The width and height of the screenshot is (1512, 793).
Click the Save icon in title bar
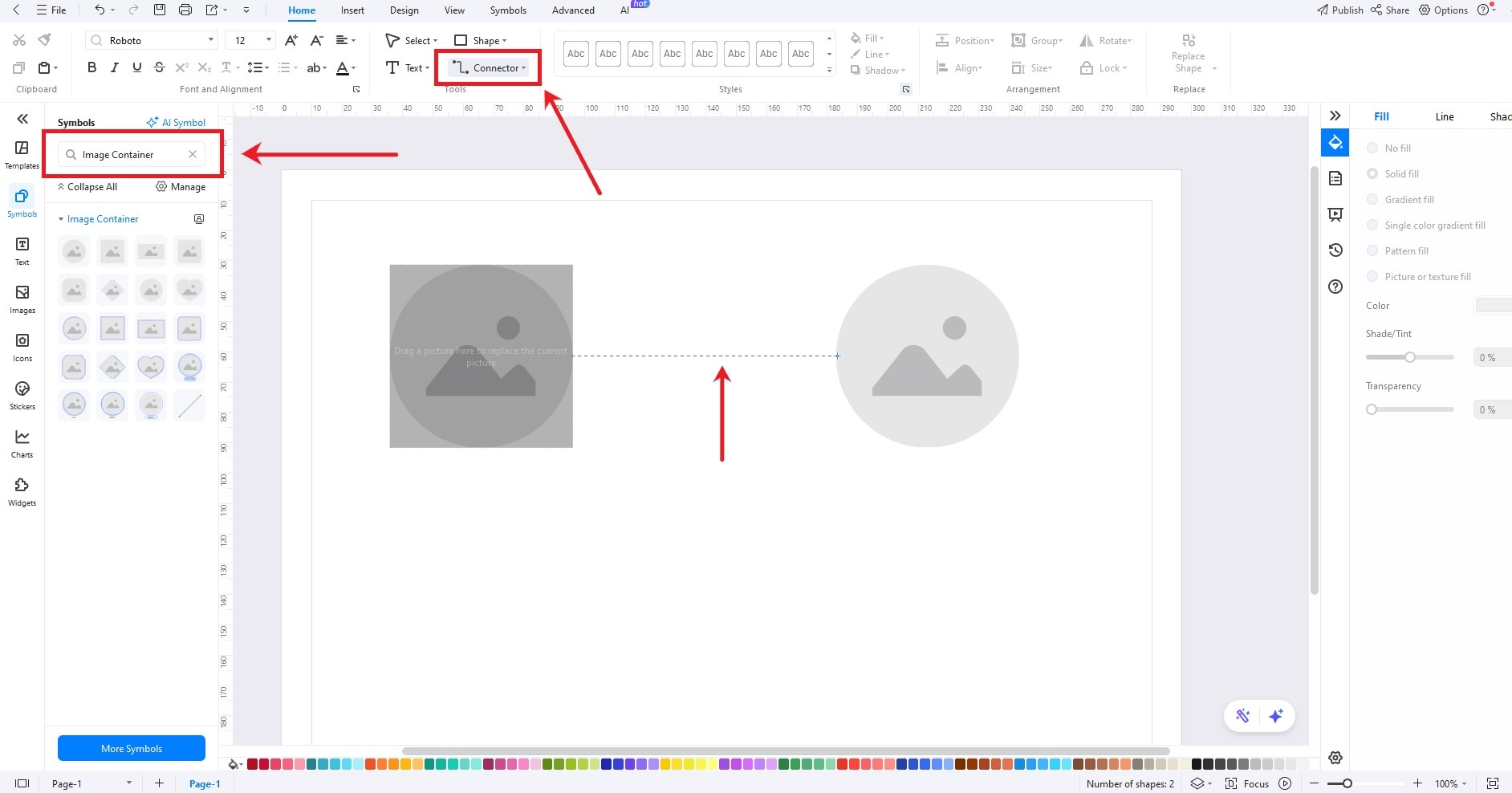coord(160,10)
